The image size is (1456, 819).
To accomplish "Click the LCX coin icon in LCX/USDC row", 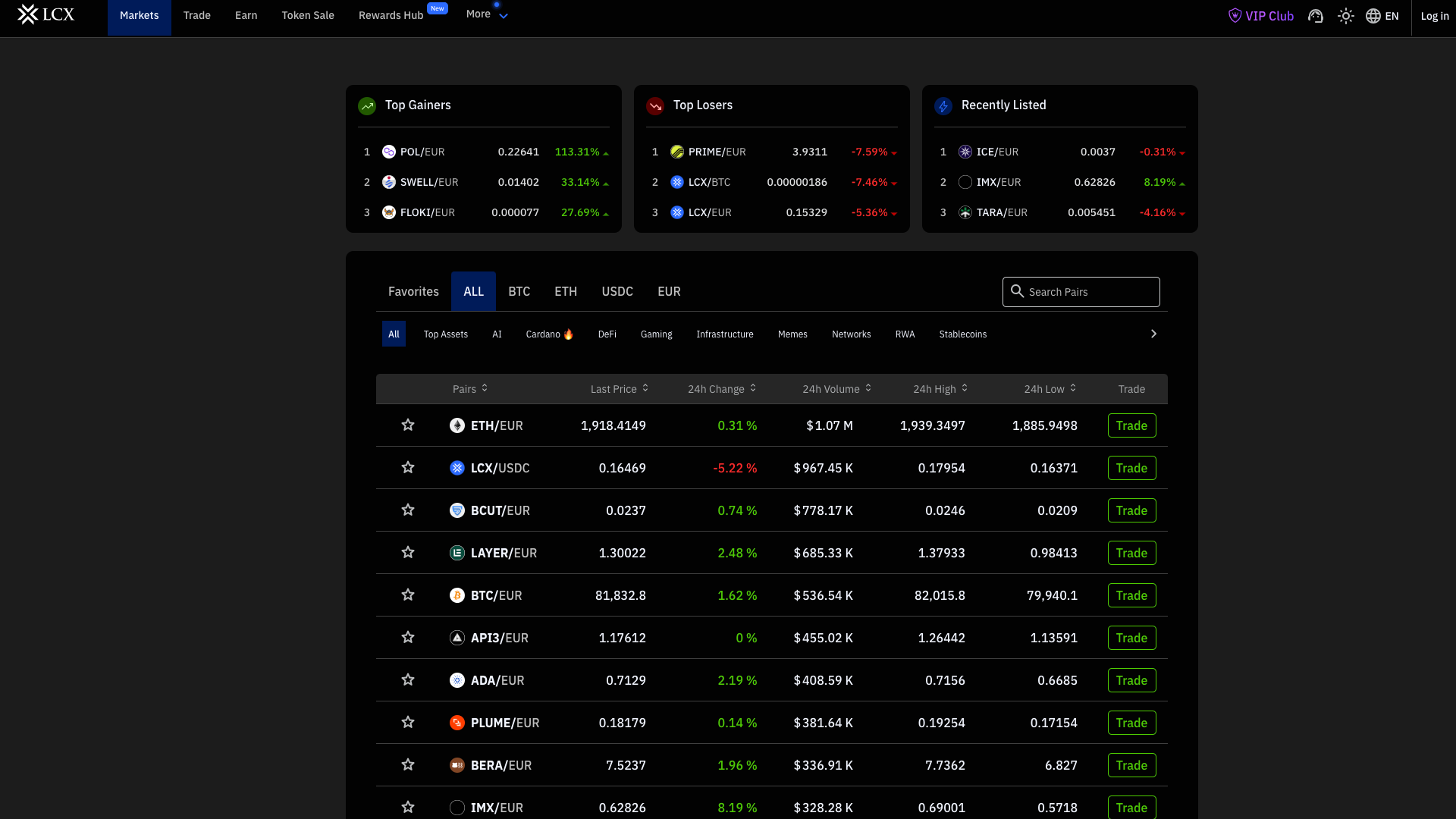I will pyautogui.click(x=457, y=468).
